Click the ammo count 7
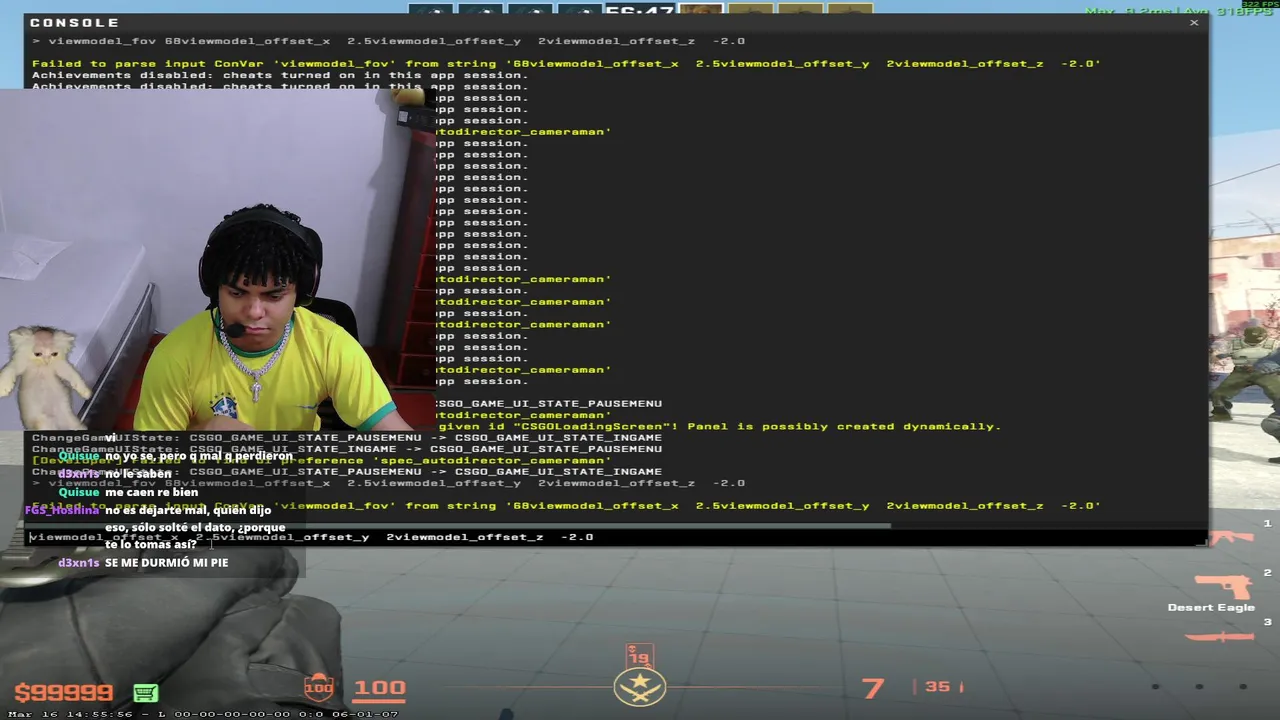The height and width of the screenshot is (720, 1280). (873, 688)
